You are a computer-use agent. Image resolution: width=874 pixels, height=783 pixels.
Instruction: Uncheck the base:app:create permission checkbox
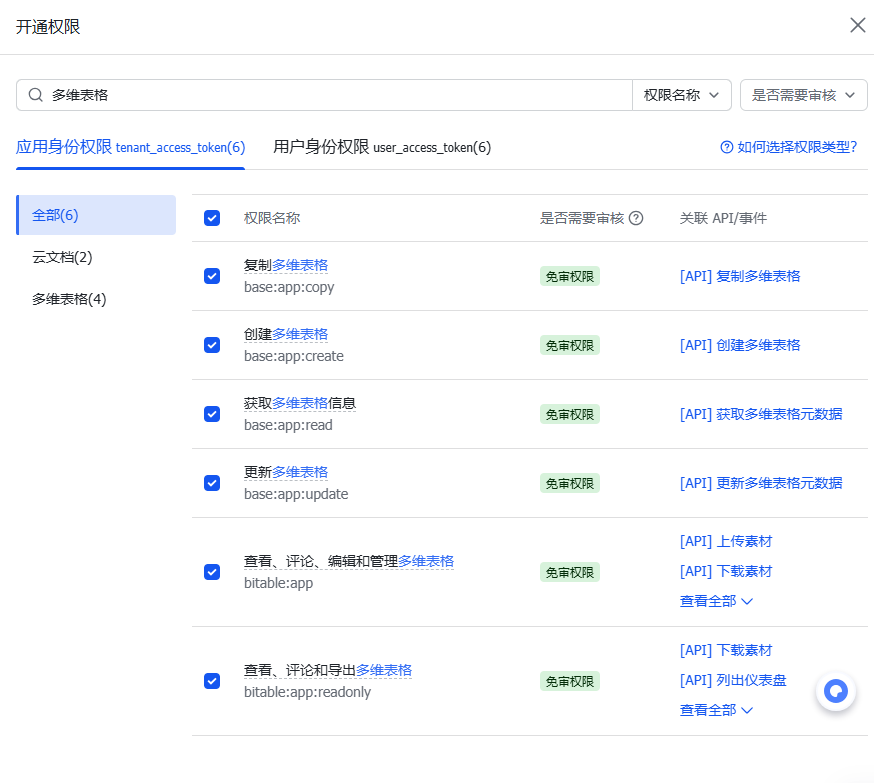click(x=212, y=345)
